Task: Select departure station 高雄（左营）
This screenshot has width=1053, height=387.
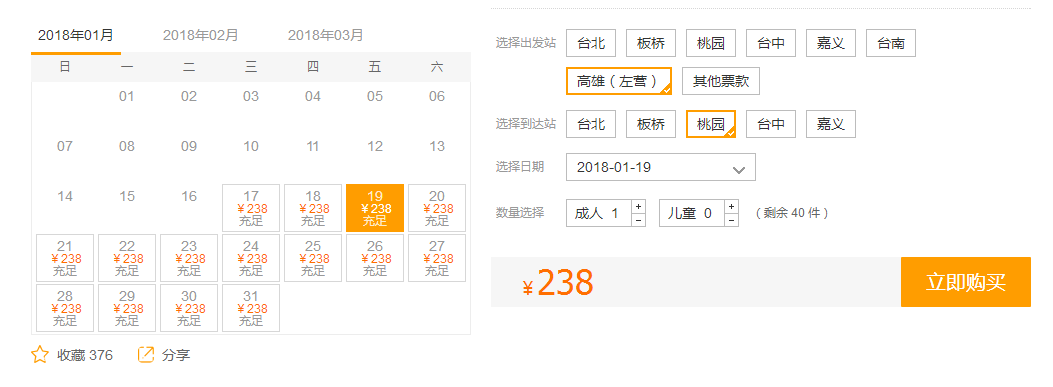Action: tap(619, 81)
